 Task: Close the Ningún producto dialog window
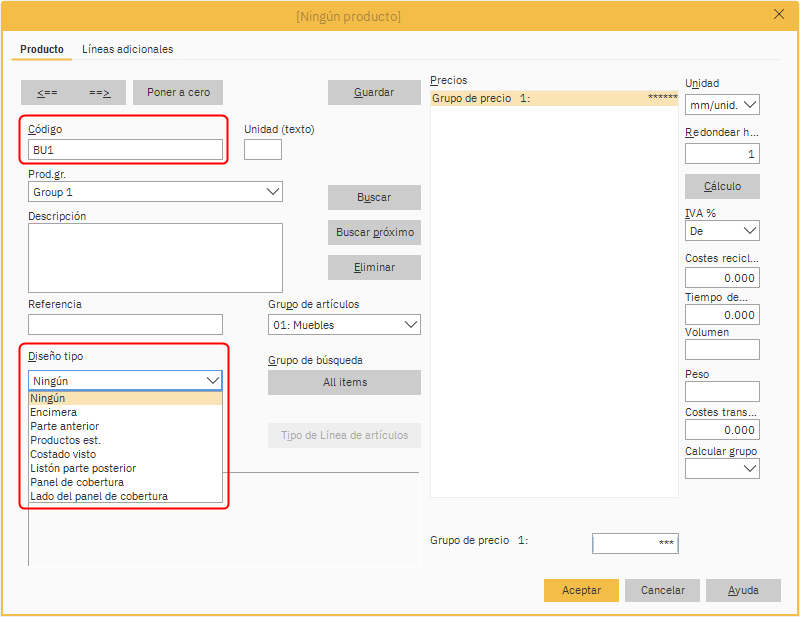[x=779, y=14]
